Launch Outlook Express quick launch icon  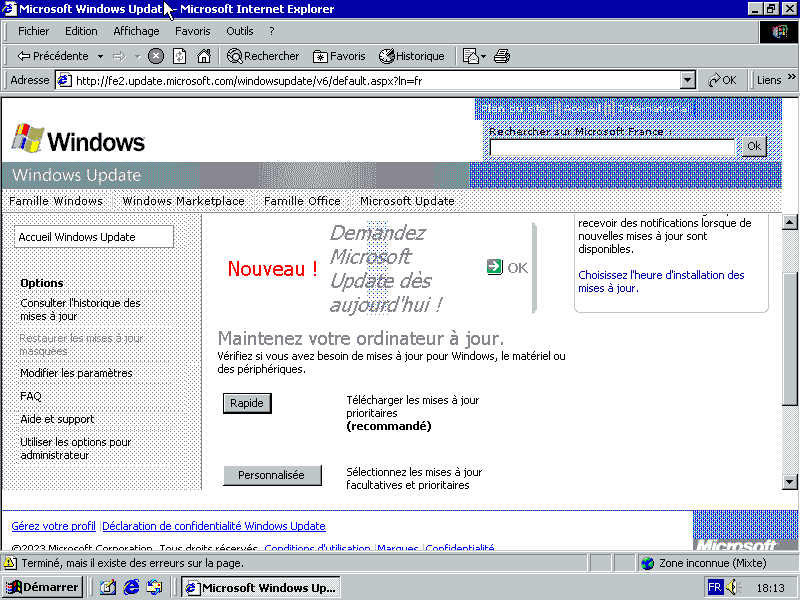(154, 587)
